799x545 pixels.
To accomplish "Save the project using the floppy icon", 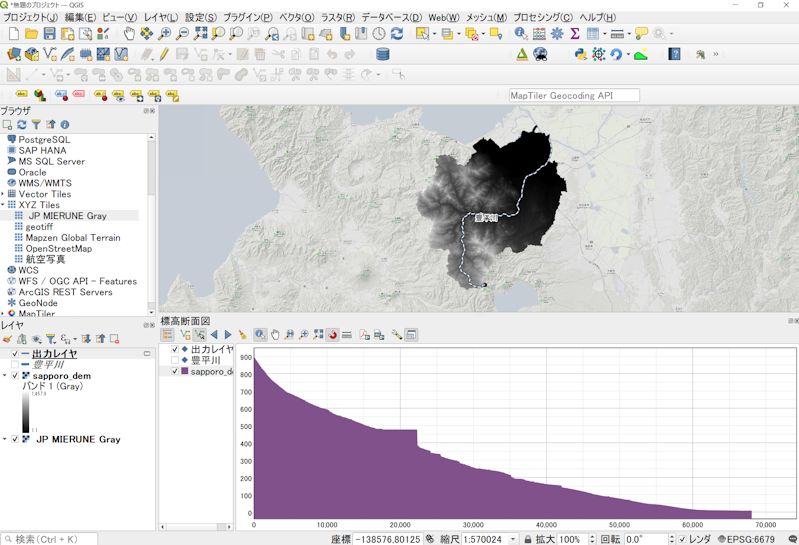I will pos(49,34).
